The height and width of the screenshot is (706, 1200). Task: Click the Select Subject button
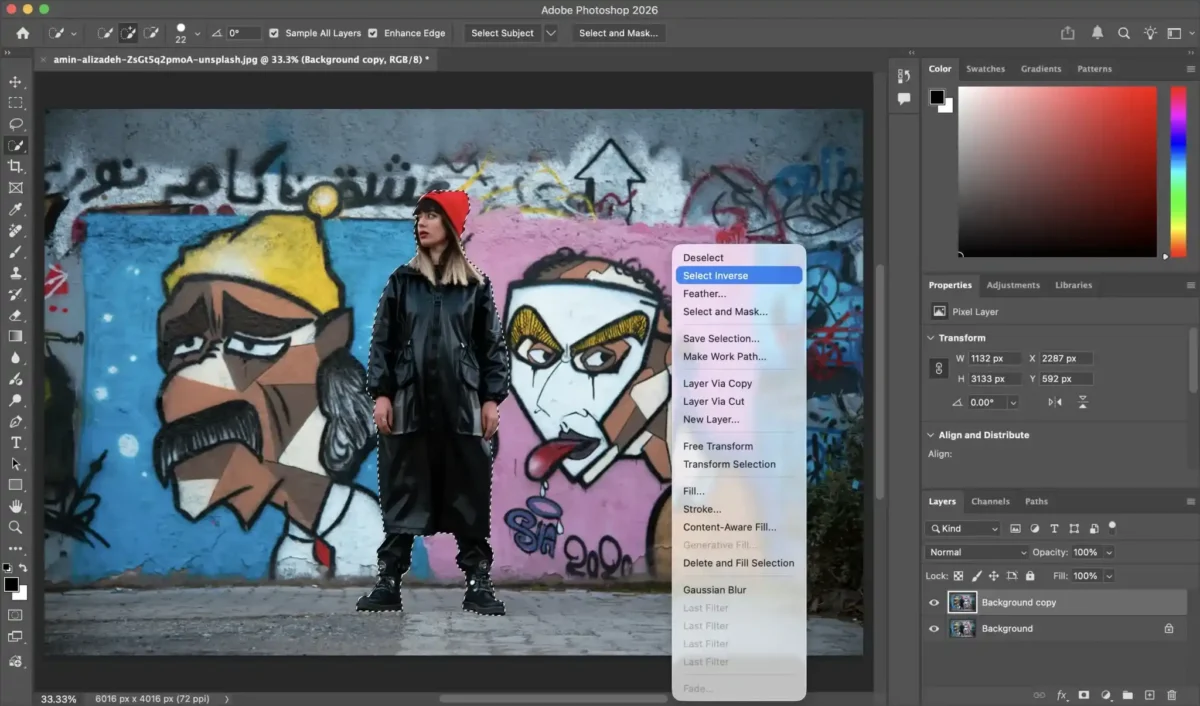point(502,33)
